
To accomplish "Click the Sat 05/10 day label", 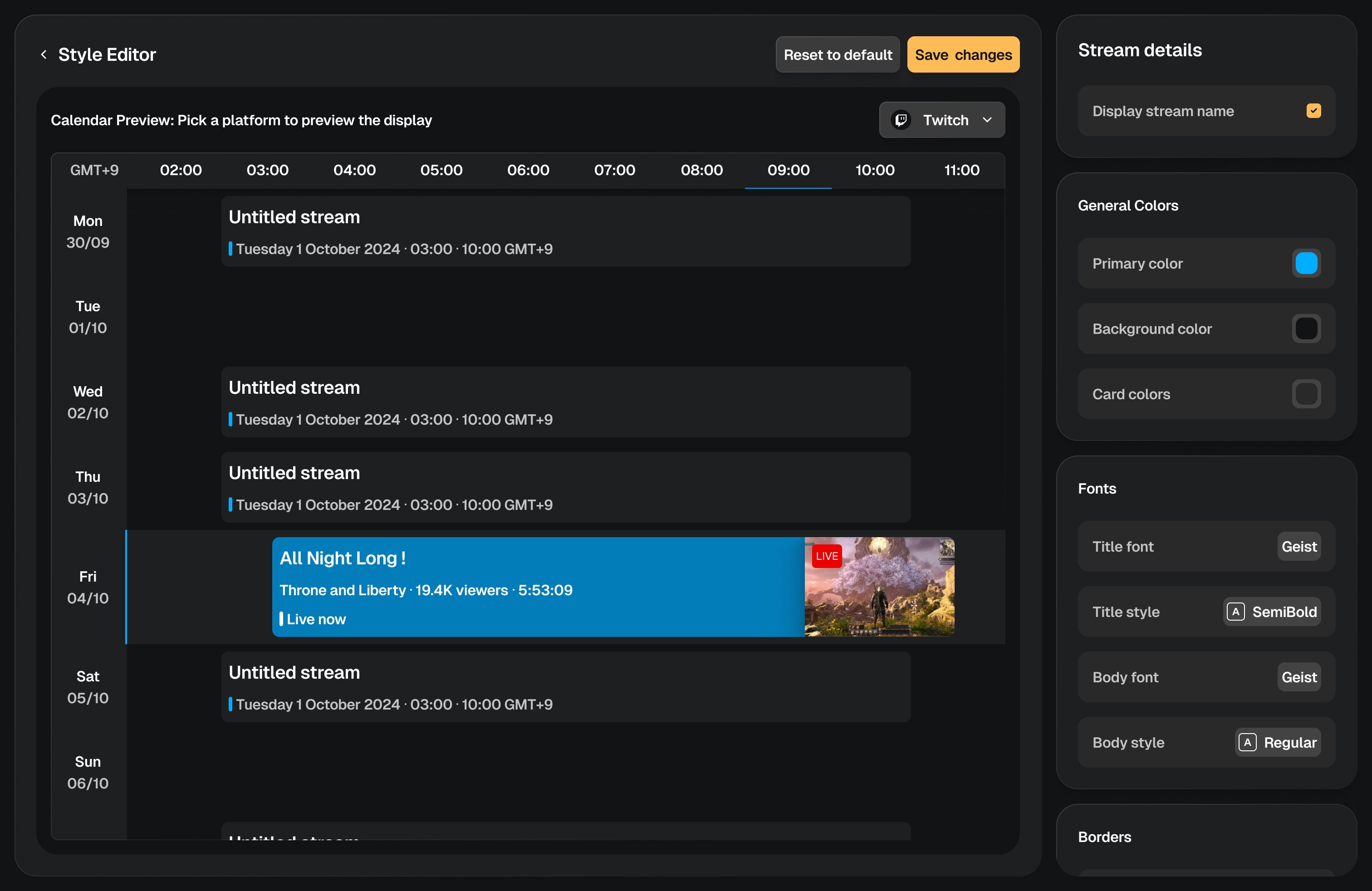I will click(x=88, y=687).
